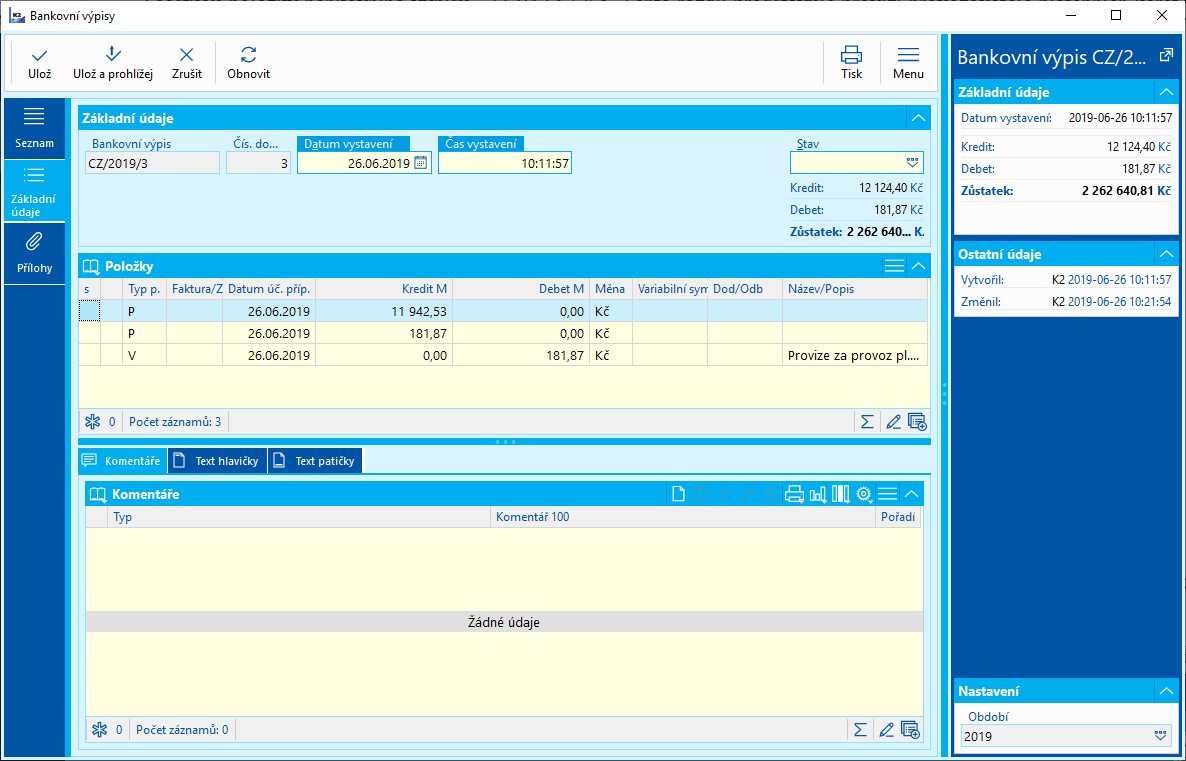This screenshot has height=761, width=1186.
Task: Open the Období 2019 dropdown
Action: (1160, 736)
